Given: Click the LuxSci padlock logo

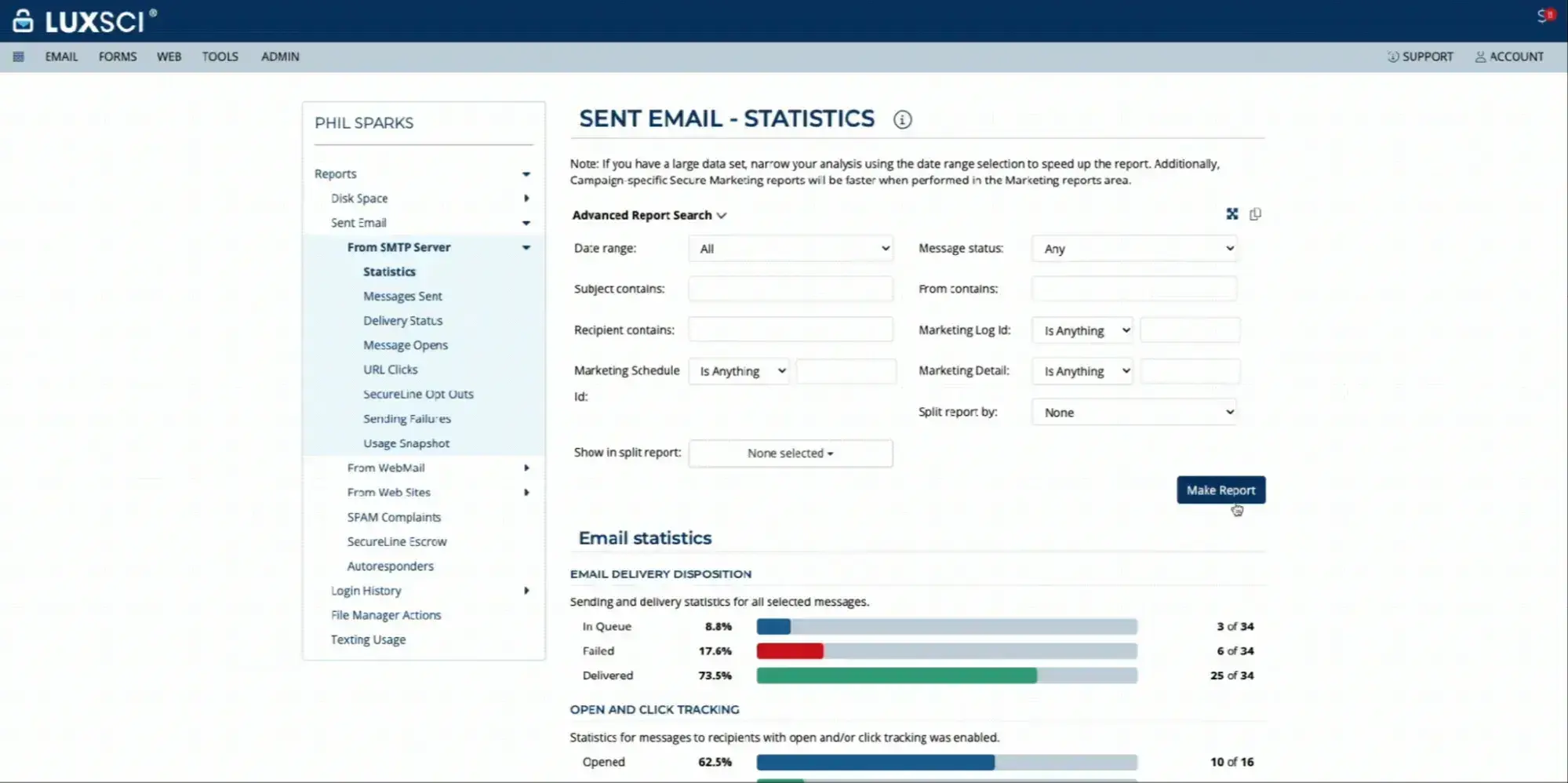Looking at the screenshot, I should [23, 20].
